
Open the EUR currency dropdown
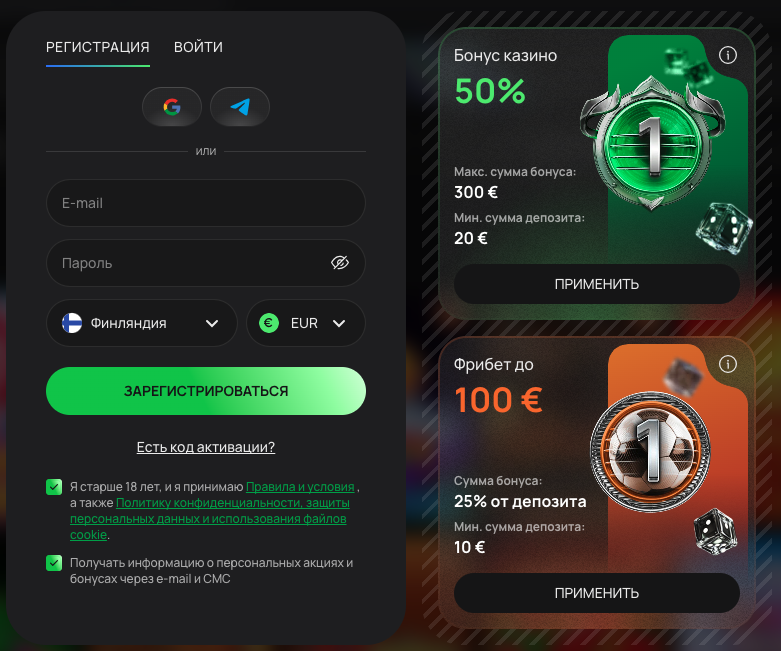(306, 323)
